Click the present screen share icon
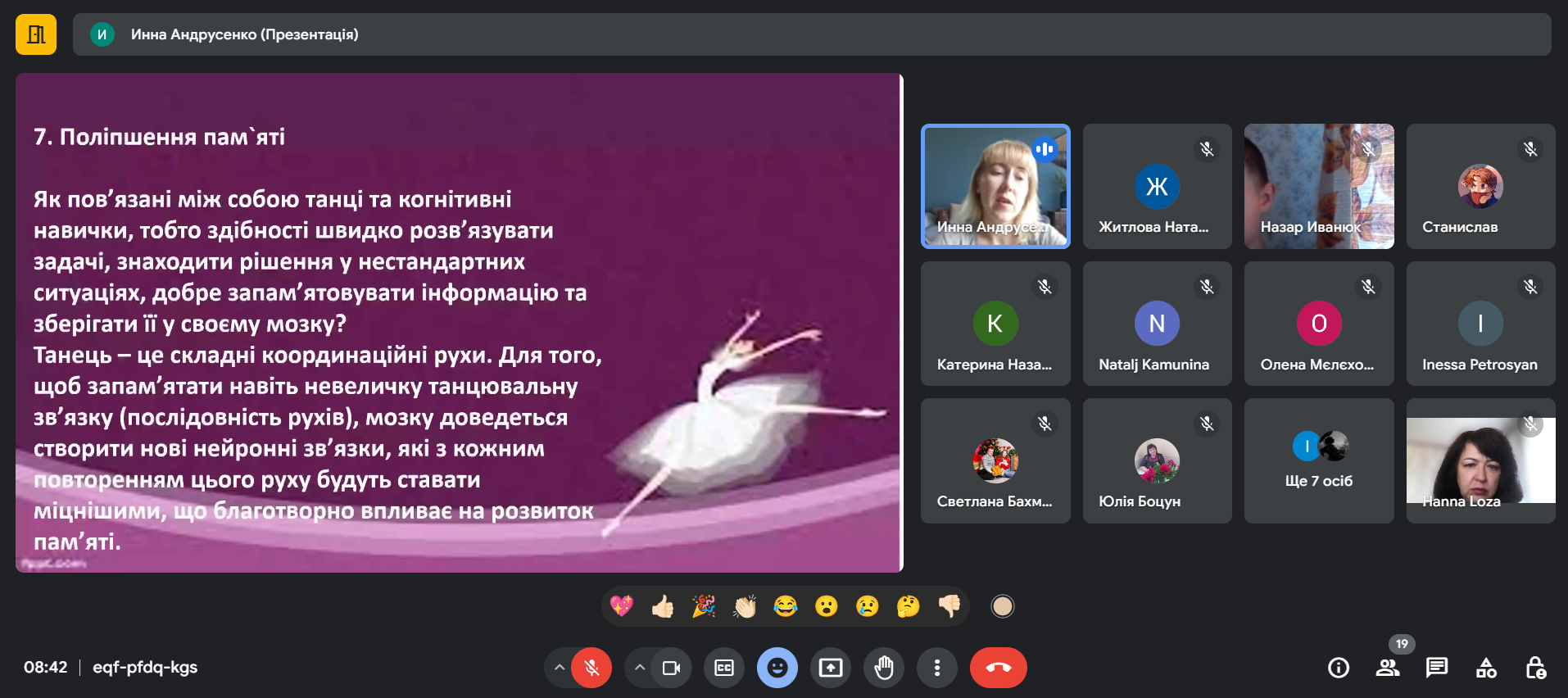Screen dimensions: 1568x698 click(x=830, y=668)
